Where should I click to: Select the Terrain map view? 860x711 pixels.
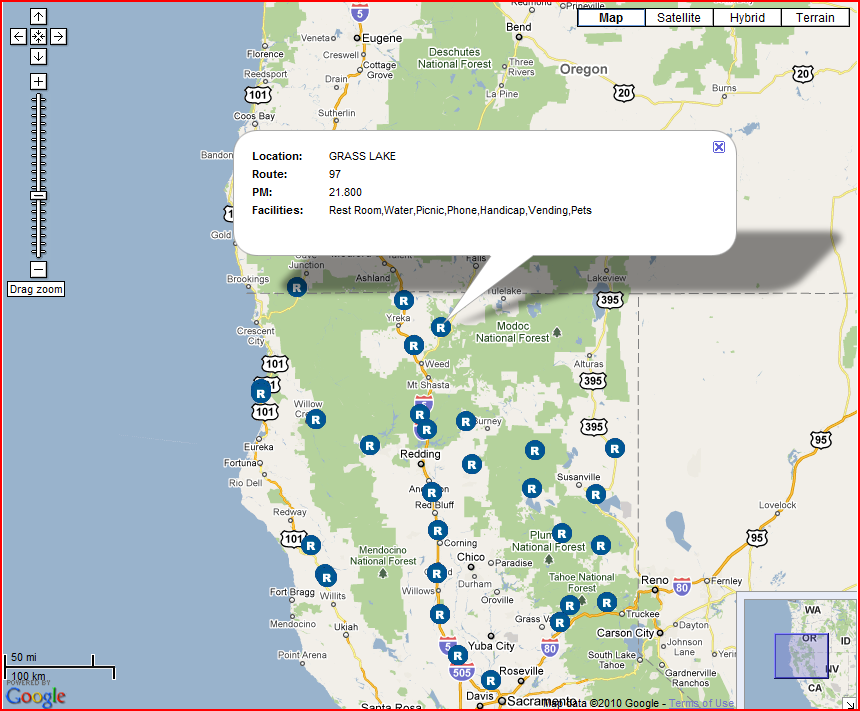[815, 18]
